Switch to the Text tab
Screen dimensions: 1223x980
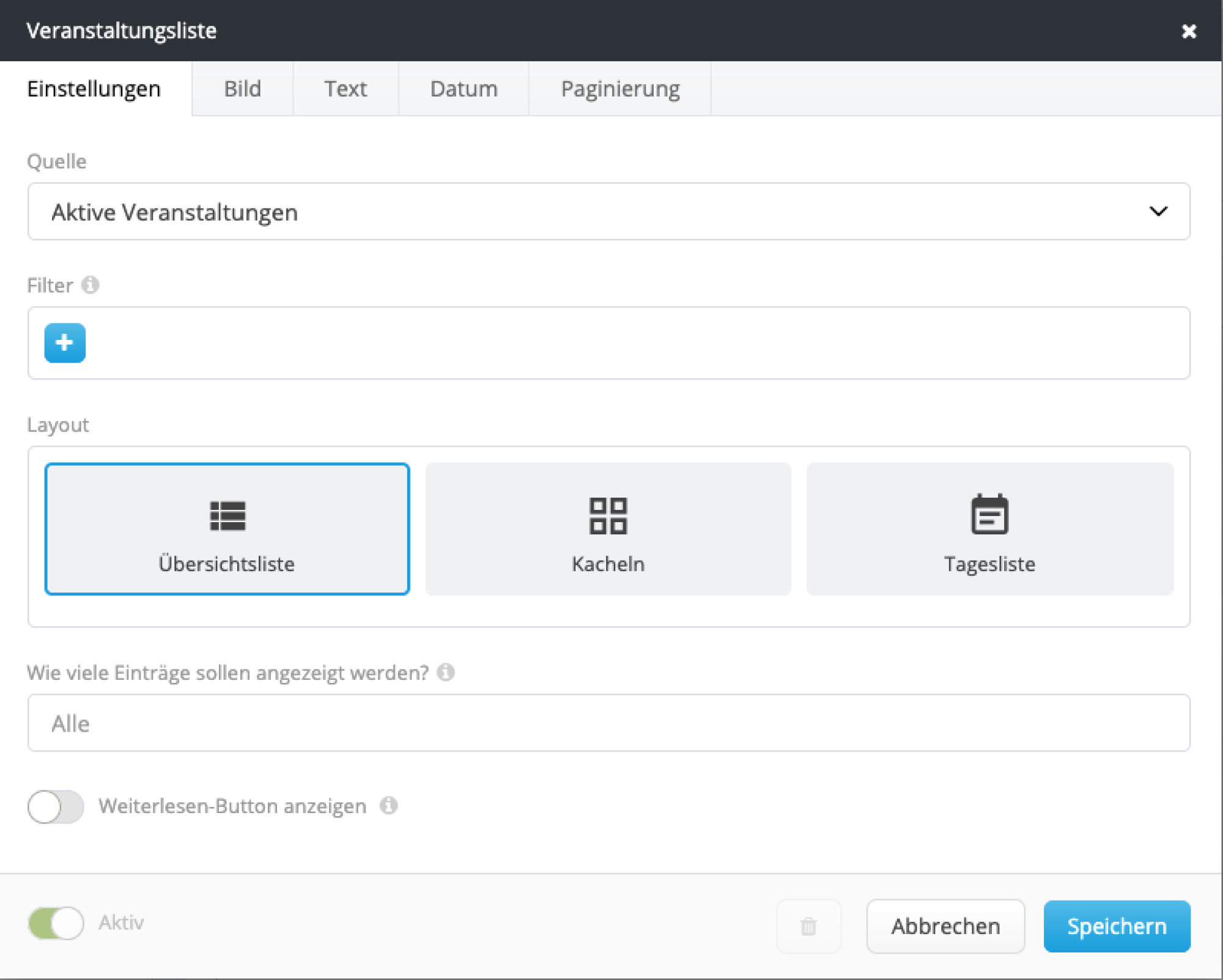point(345,89)
